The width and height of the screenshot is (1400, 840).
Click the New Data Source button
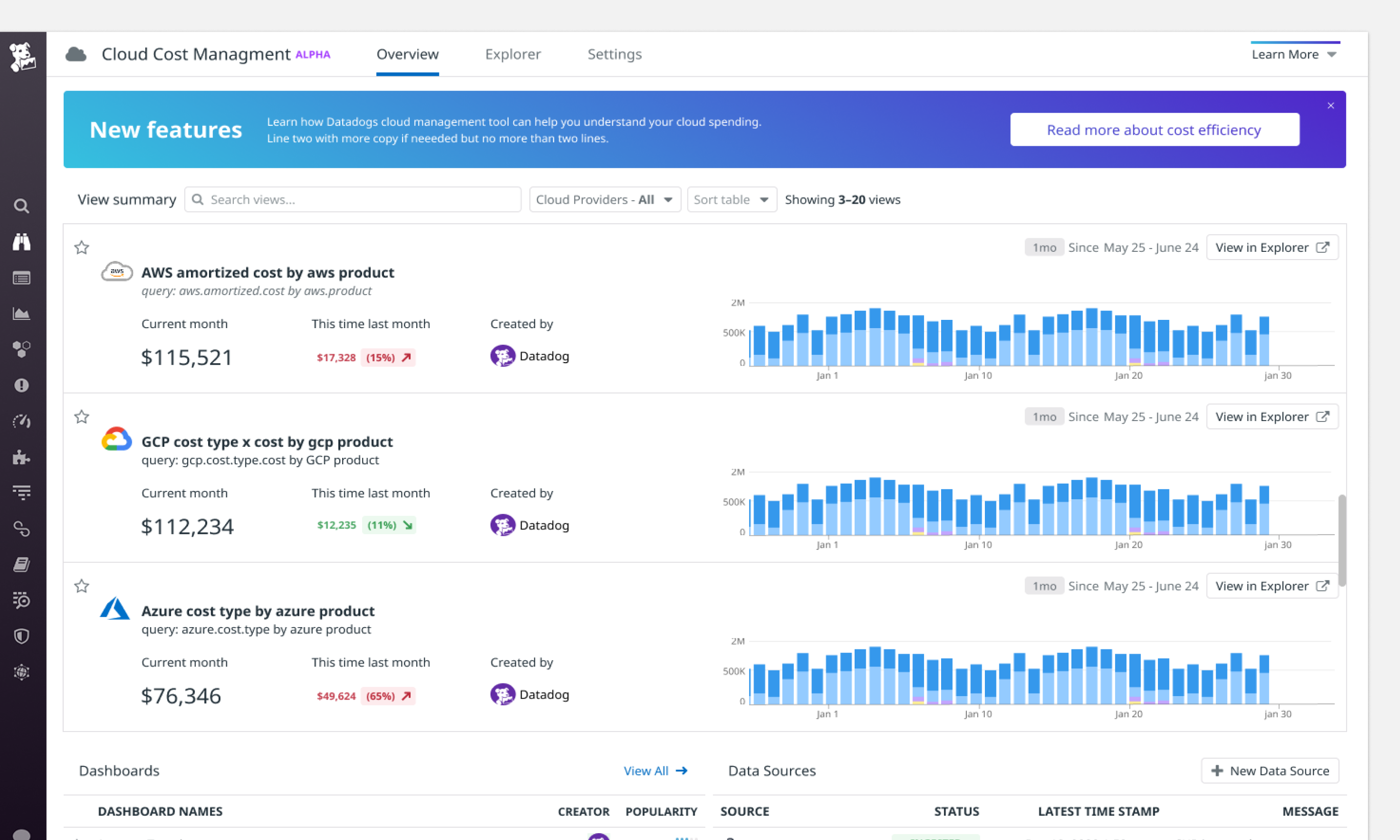tap(1269, 770)
